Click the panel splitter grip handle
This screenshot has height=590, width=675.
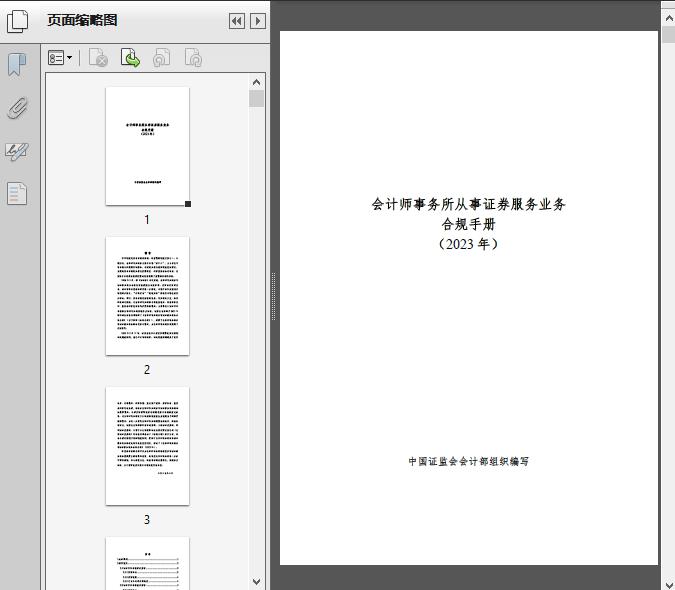coord(273,297)
